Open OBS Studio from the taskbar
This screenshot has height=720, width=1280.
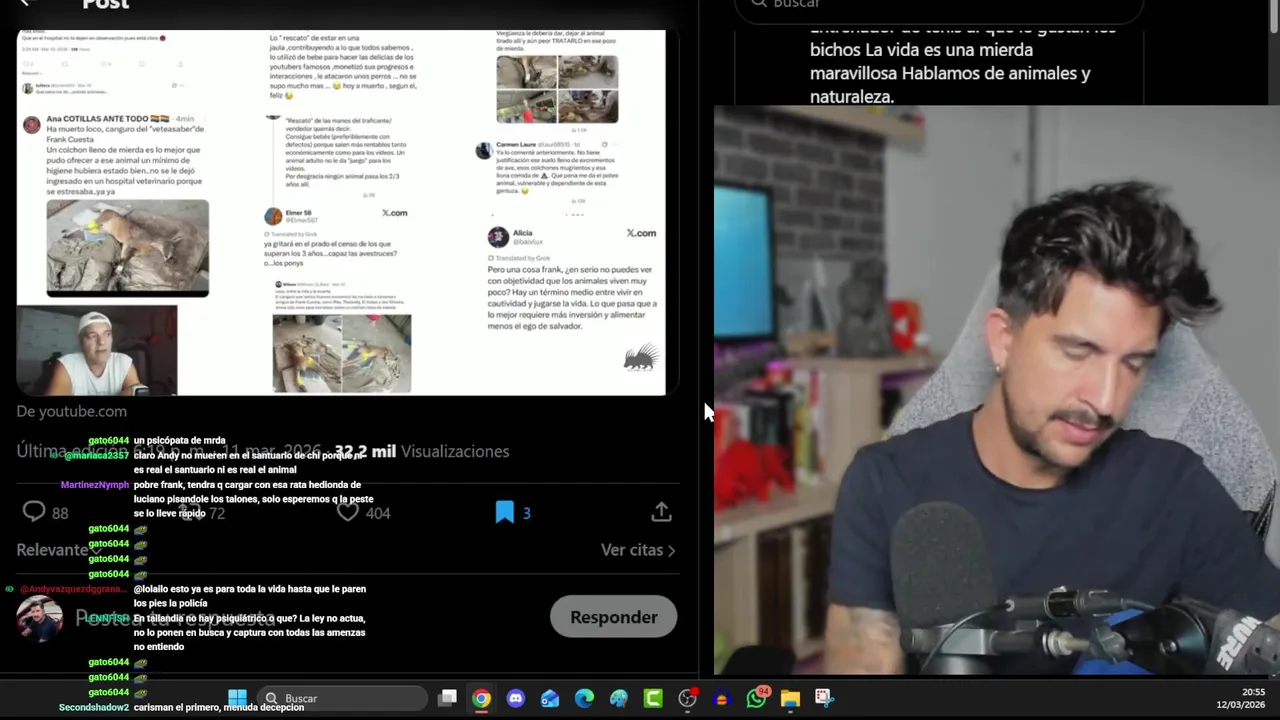[x=687, y=698]
